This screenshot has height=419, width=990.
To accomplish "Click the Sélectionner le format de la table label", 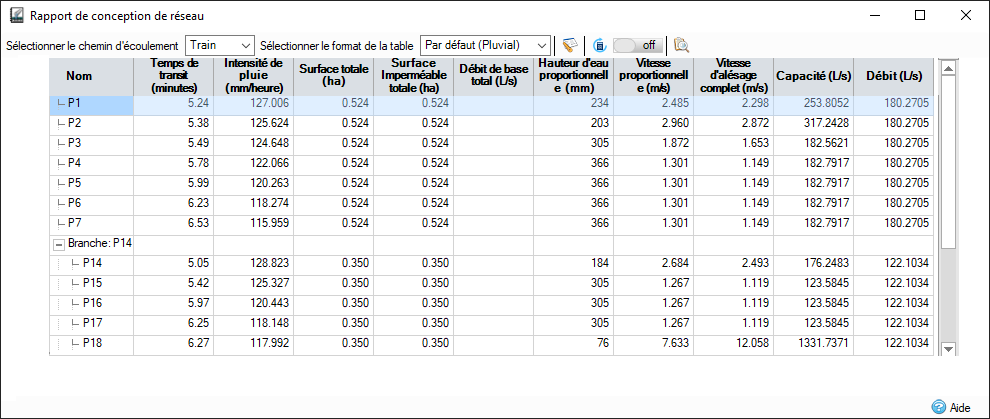I will click(x=337, y=46).
